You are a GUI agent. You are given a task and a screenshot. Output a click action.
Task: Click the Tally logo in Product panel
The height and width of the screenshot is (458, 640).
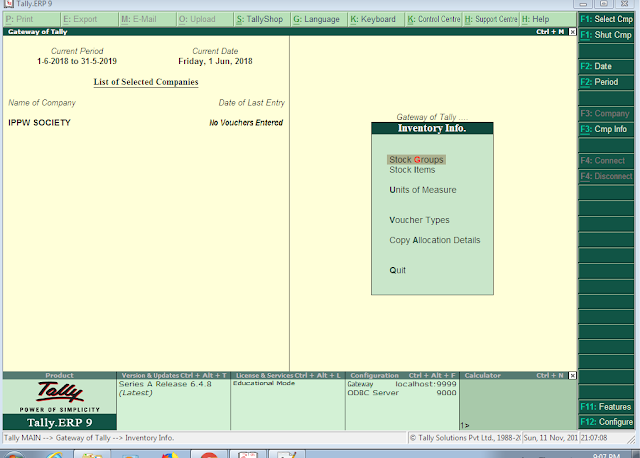[60, 393]
